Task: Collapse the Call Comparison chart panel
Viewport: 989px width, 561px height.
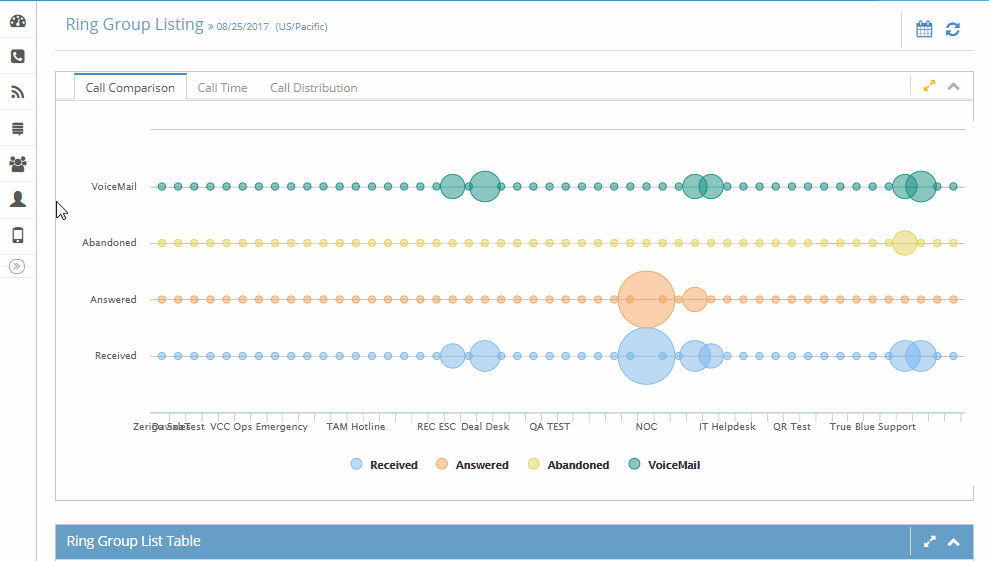Action: tap(954, 86)
